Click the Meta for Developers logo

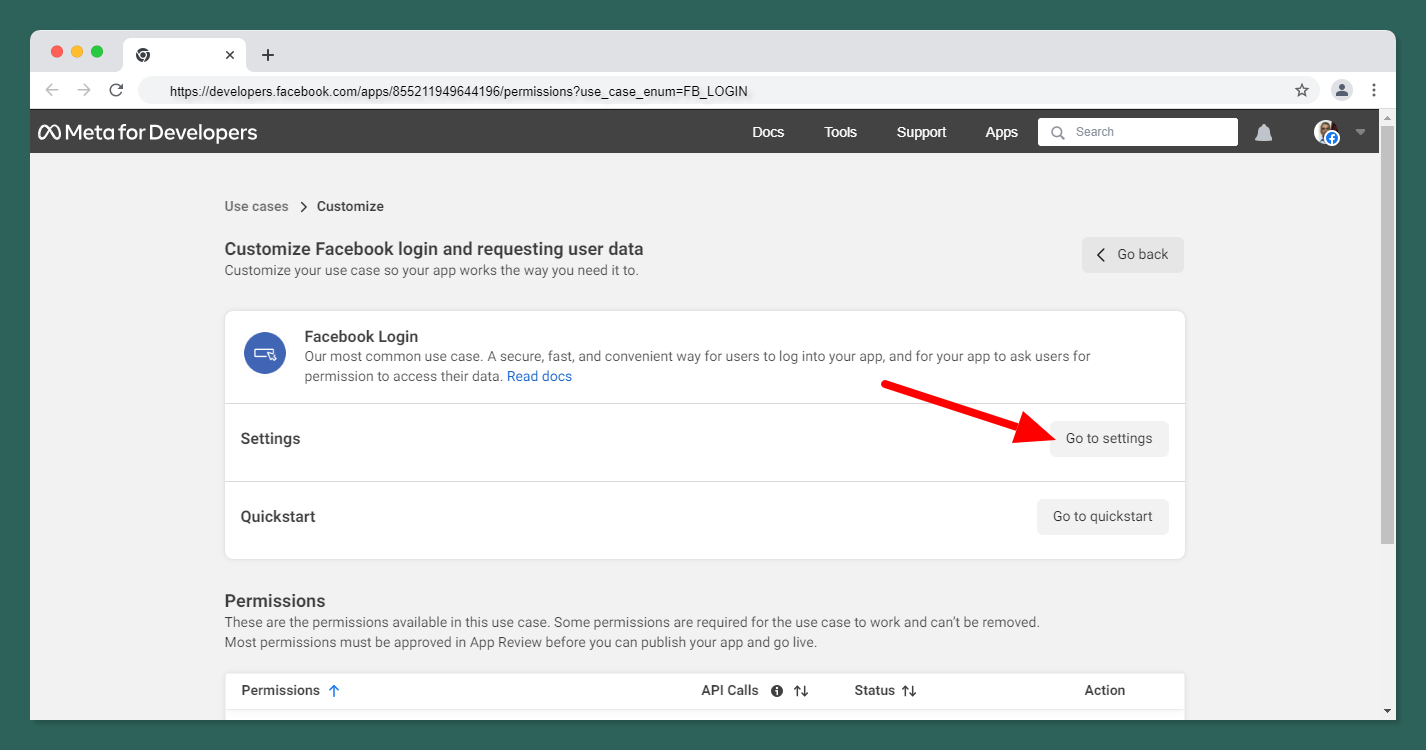pyautogui.click(x=148, y=132)
